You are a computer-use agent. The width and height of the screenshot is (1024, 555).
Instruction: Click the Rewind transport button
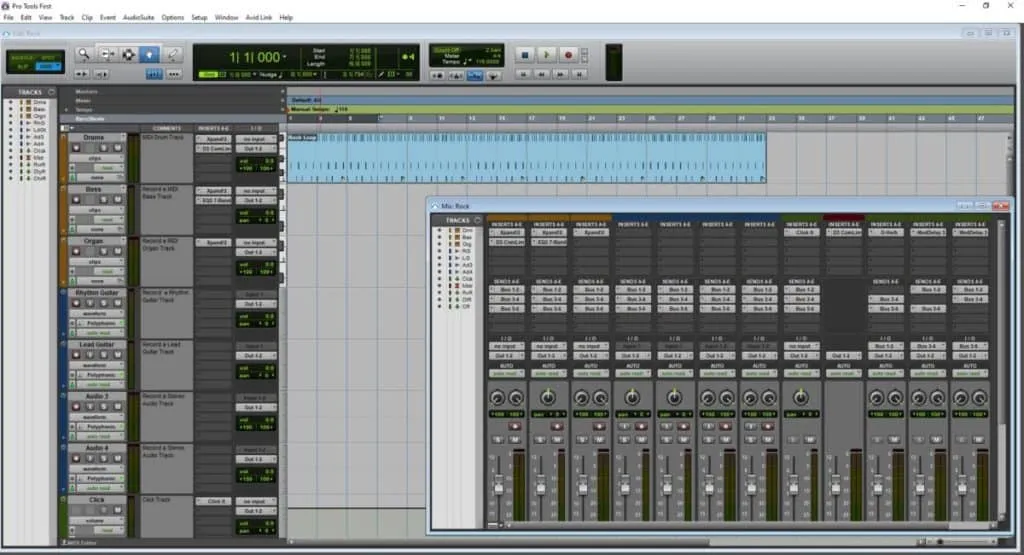click(542, 75)
